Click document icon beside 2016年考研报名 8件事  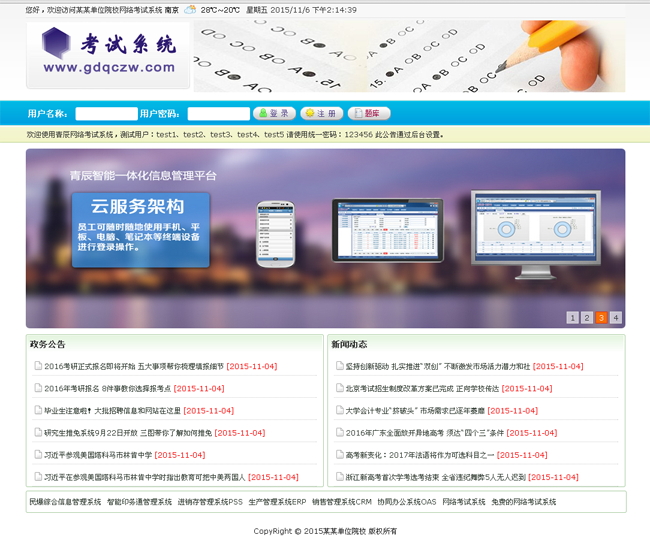tap(38, 388)
